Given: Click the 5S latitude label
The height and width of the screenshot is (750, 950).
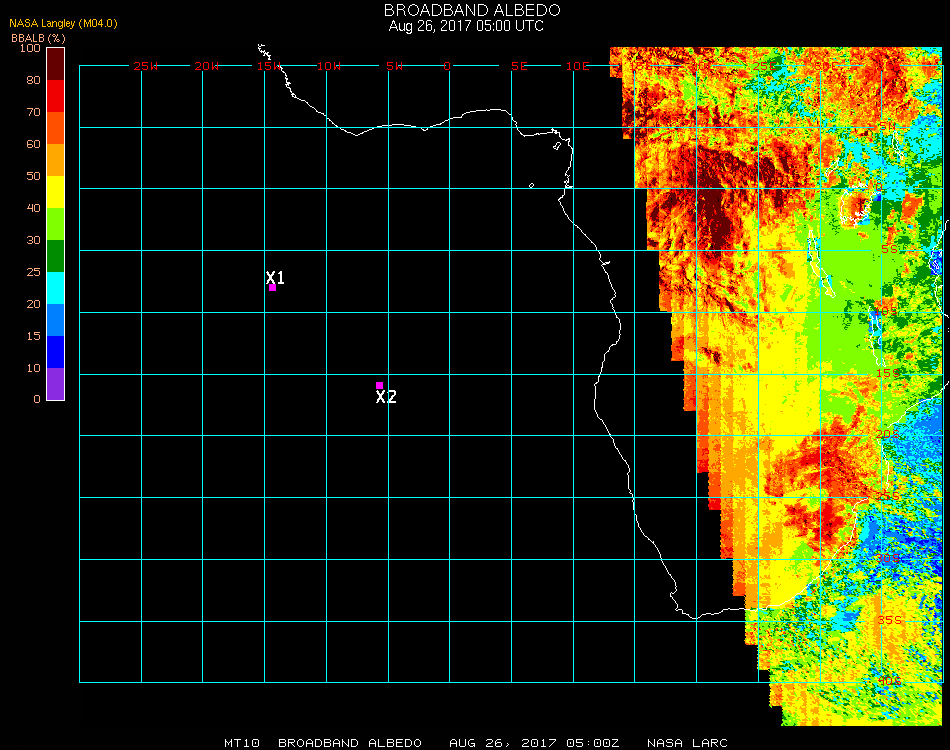Looking at the screenshot, I should [x=890, y=250].
